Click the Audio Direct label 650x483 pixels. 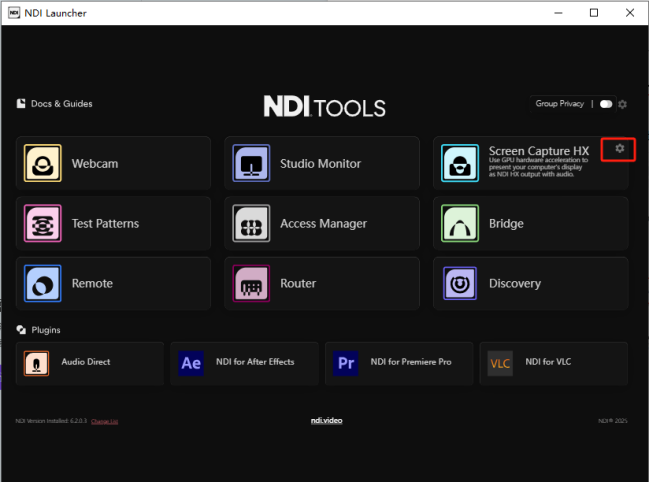(x=86, y=362)
